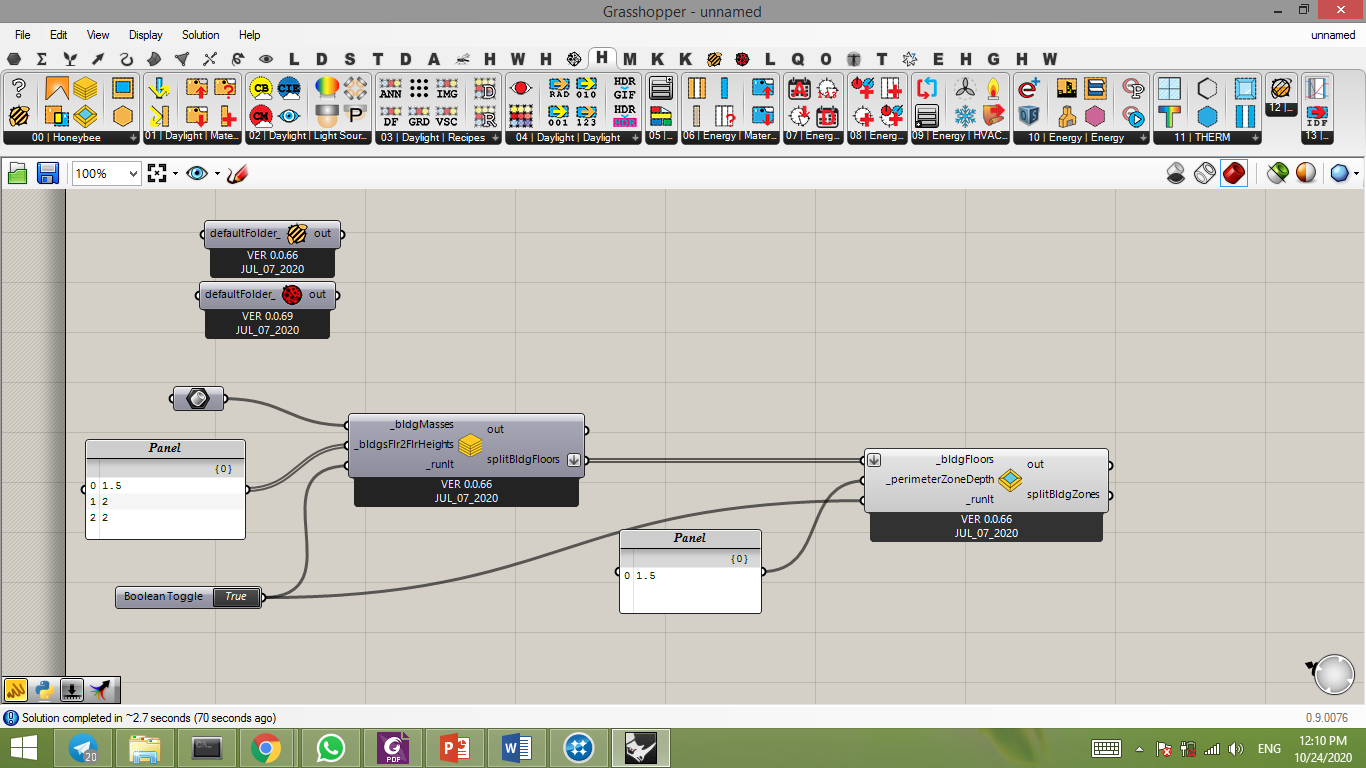Click the question mark icon in Honeybee panel
The image size is (1366, 768).
(x=18, y=88)
